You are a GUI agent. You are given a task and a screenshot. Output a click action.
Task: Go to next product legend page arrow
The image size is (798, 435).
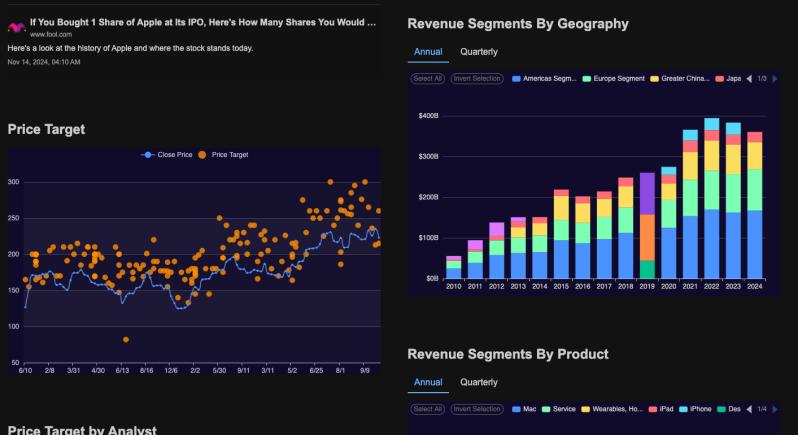click(774, 409)
